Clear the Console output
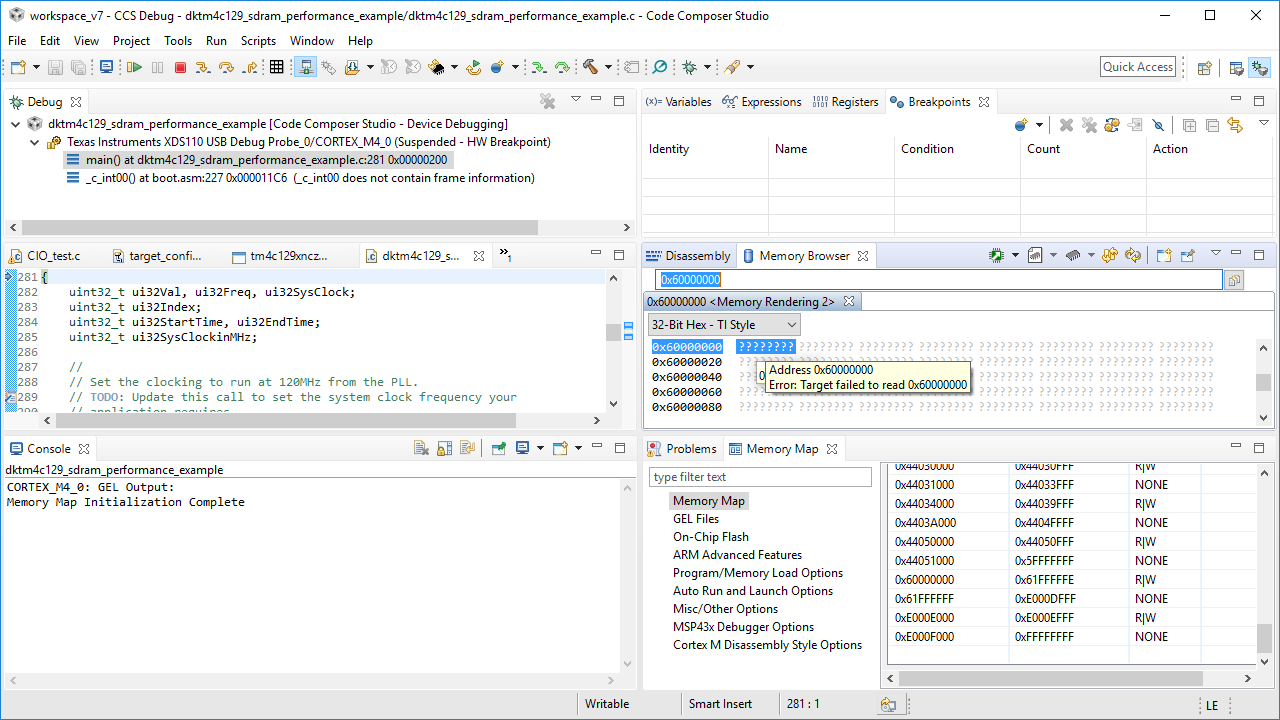 (421, 450)
